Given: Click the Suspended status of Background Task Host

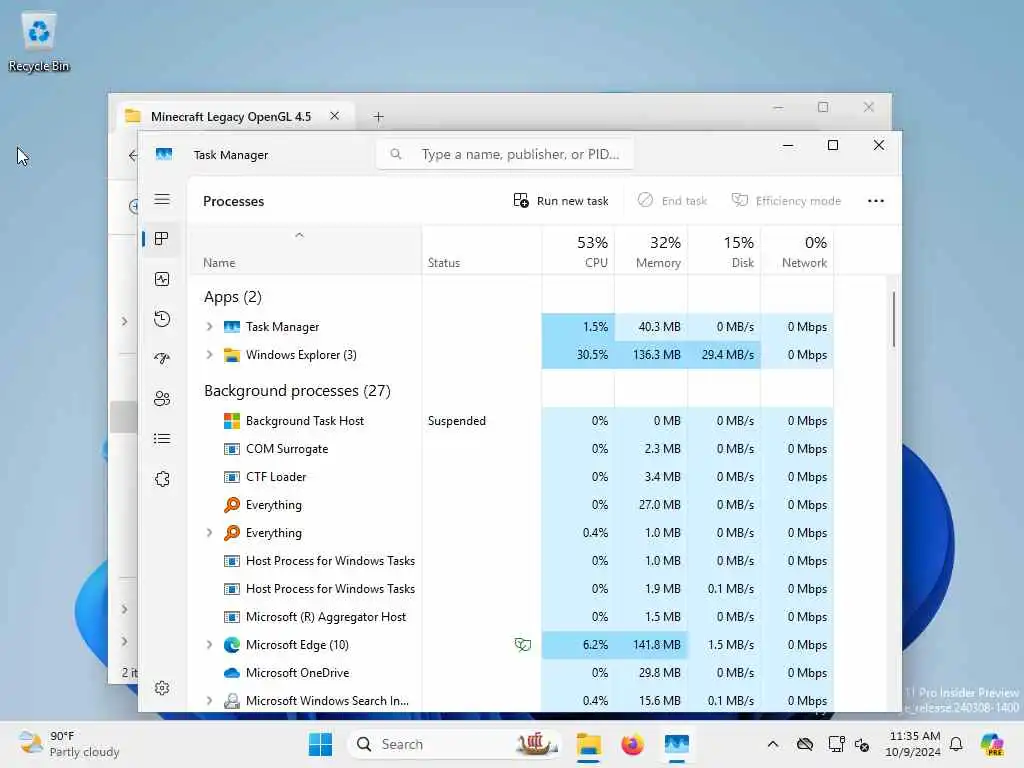Looking at the screenshot, I should [456, 421].
